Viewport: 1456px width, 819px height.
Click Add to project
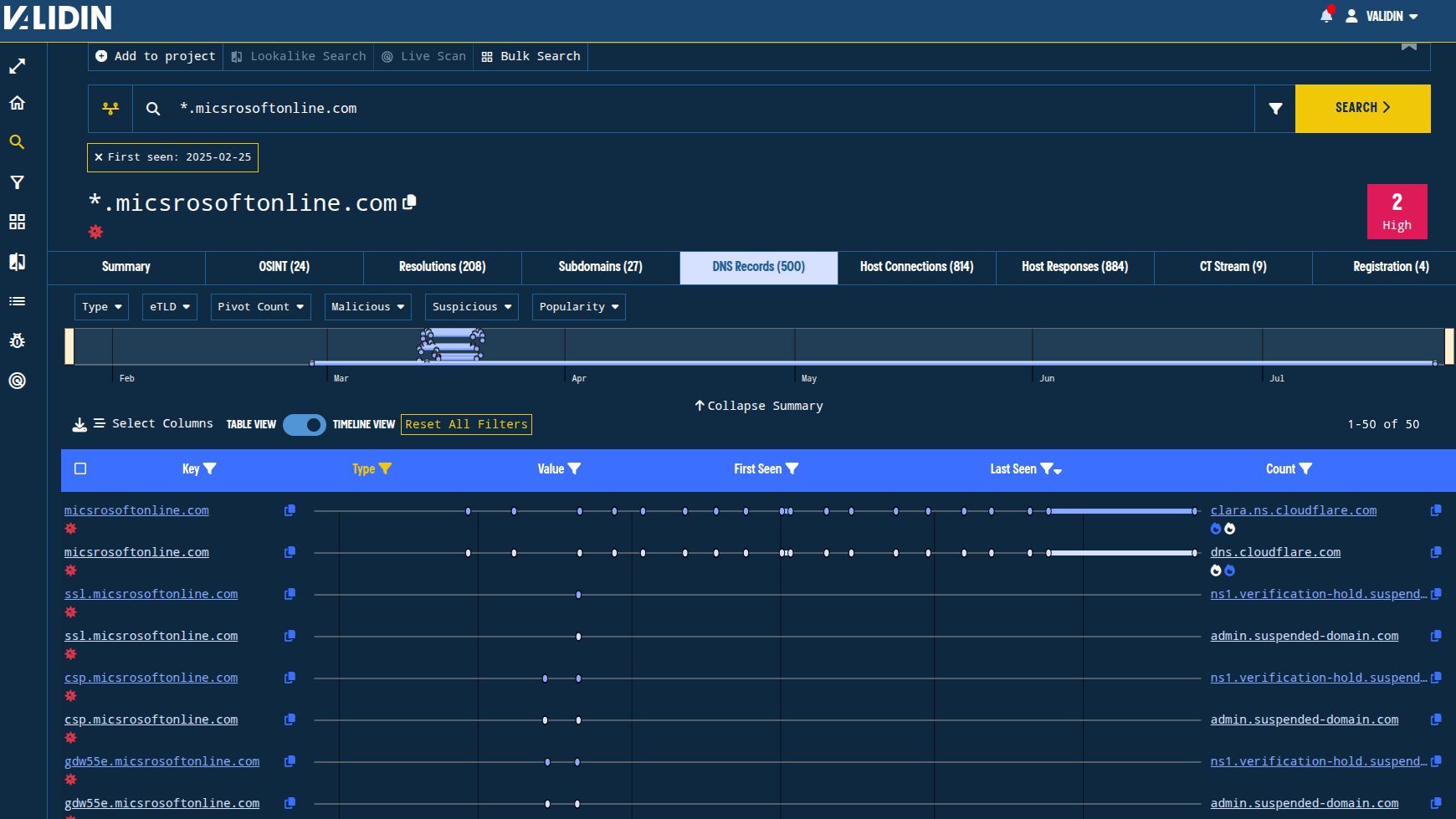coord(156,56)
